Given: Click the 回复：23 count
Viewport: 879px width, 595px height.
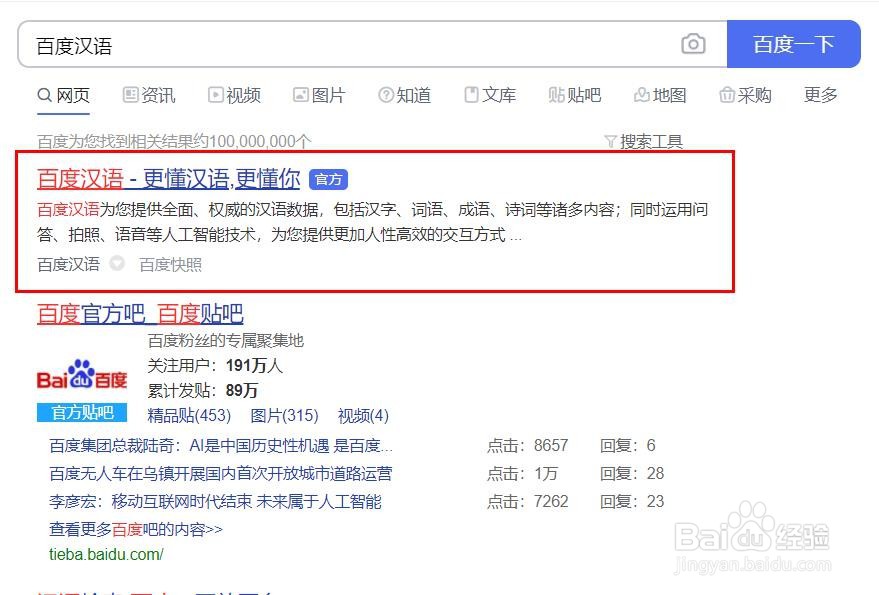Looking at the screenshot, I should [632, 501].
